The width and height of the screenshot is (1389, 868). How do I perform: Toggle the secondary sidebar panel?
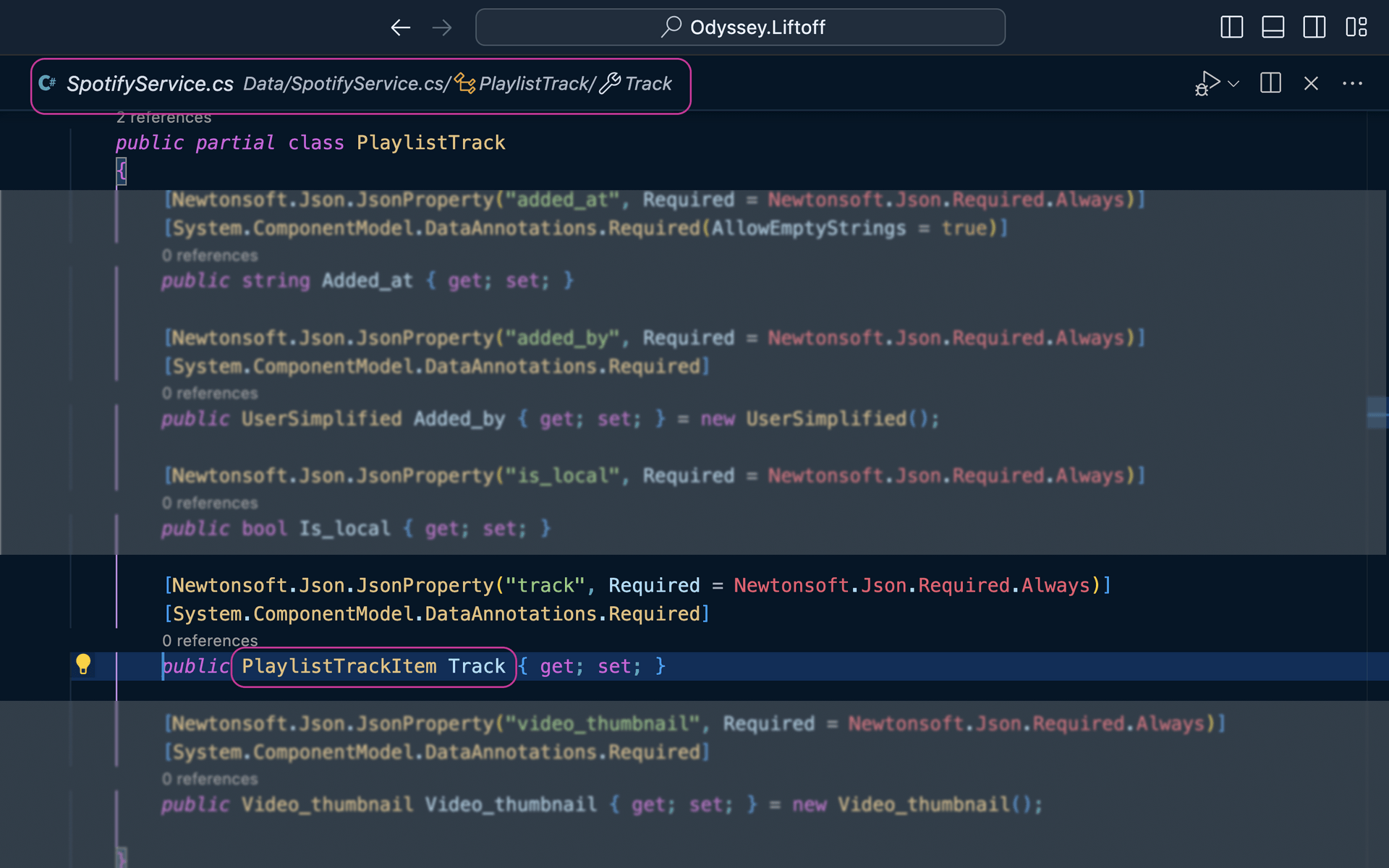tap(1314, 27)
